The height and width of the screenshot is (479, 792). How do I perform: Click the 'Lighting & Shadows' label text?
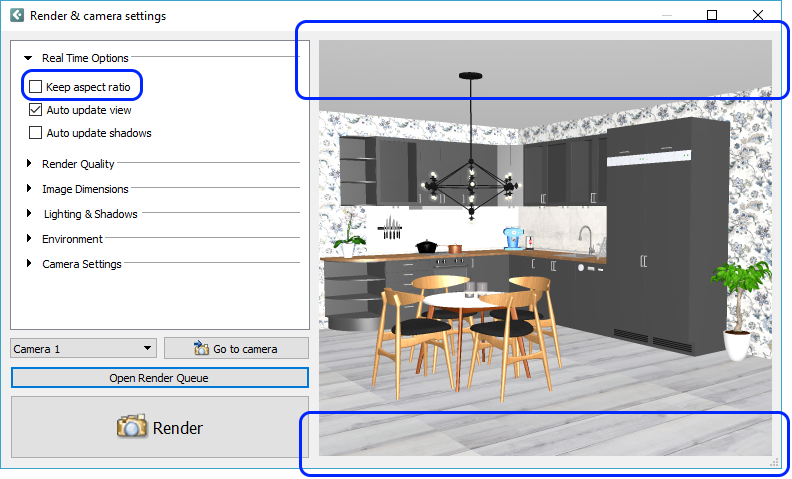90,214
